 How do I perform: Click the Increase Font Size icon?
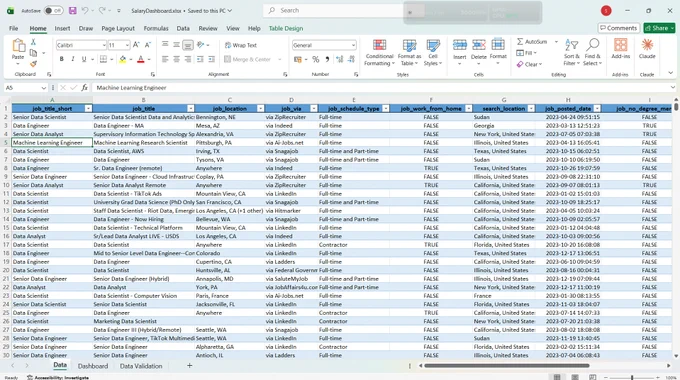click(x=136, y=45)
